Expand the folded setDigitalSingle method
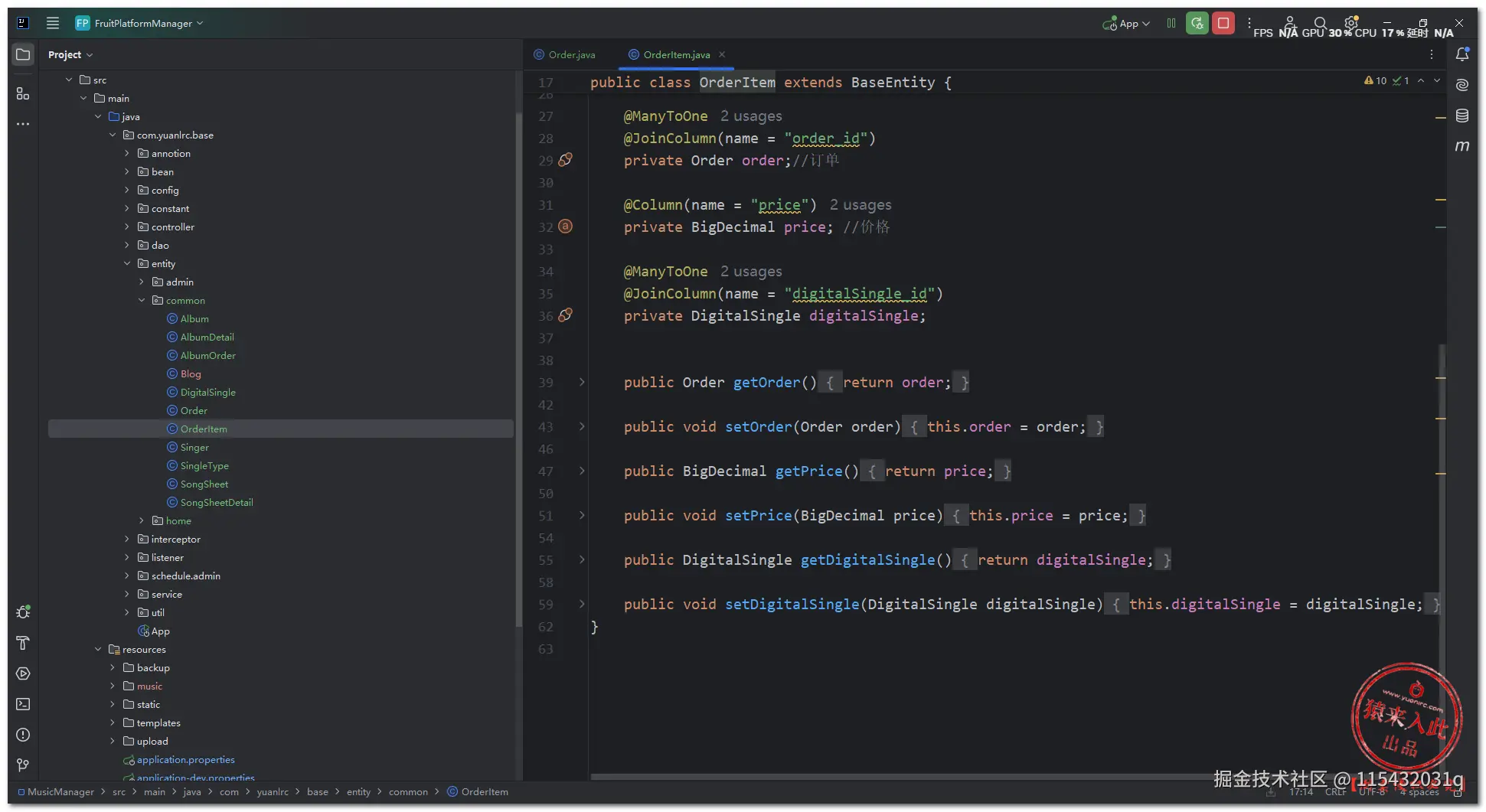 (x=582, y=604)
